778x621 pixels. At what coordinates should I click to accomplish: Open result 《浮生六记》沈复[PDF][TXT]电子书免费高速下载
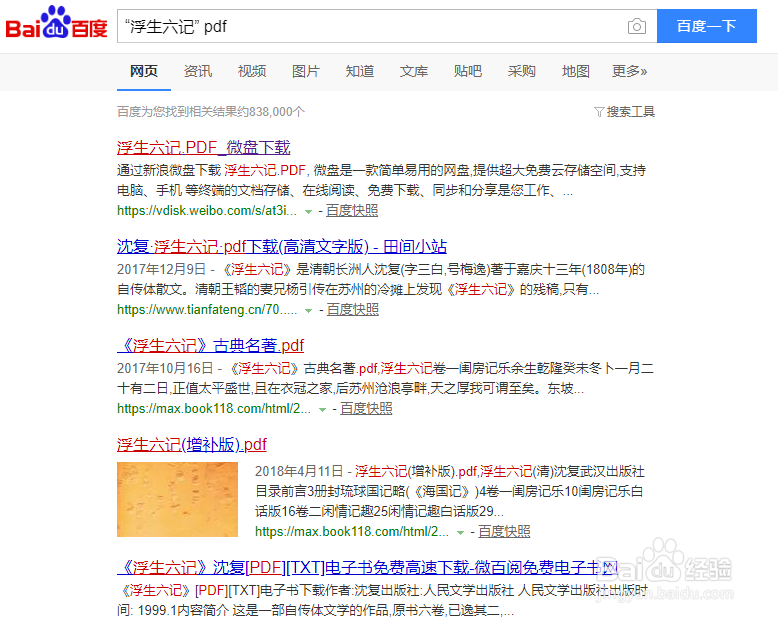click(x=367, y=567)
